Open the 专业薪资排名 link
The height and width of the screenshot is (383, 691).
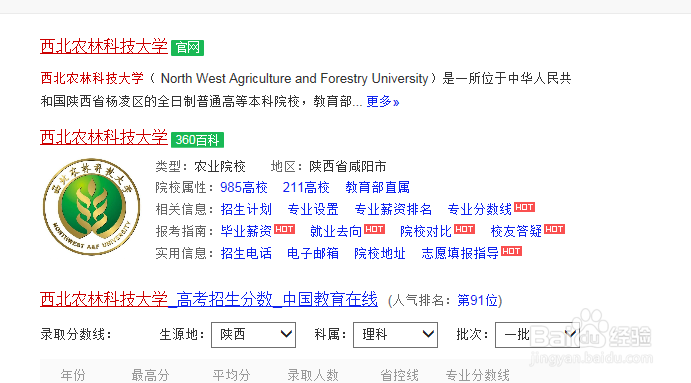click(393, 209)
